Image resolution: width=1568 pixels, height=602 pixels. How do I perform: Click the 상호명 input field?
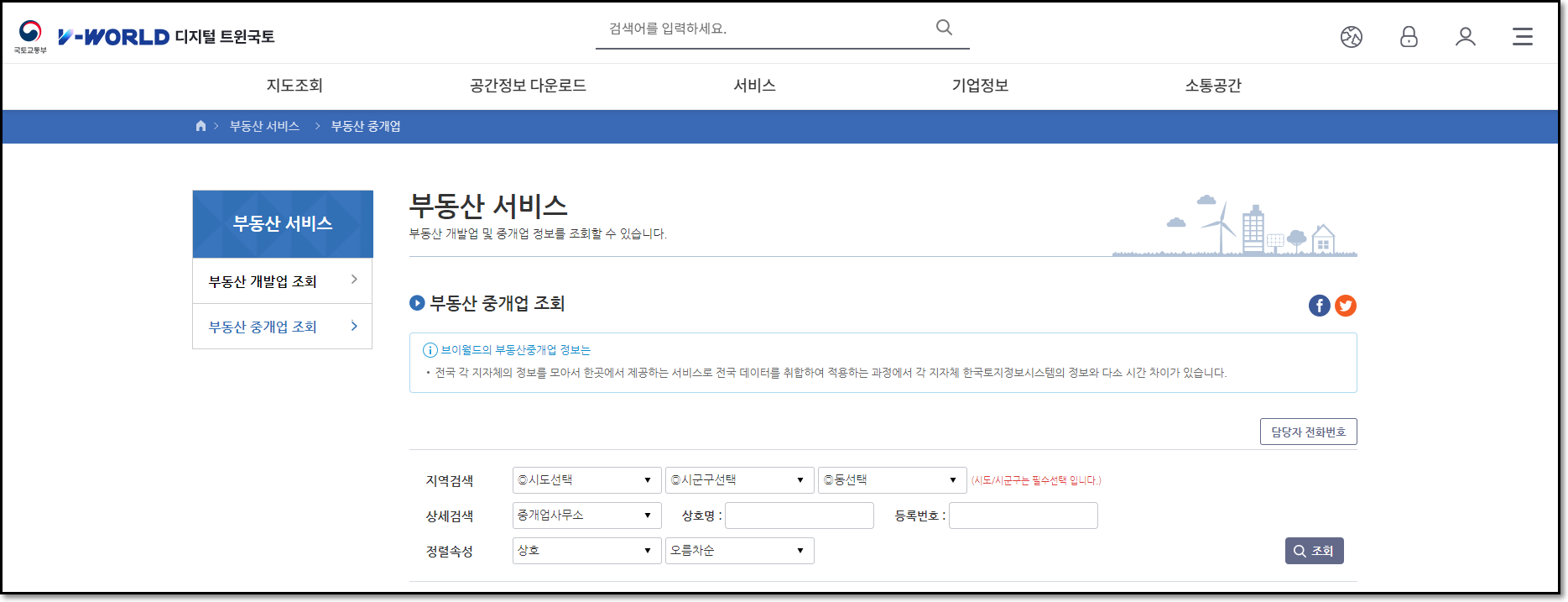pos(800,516)
